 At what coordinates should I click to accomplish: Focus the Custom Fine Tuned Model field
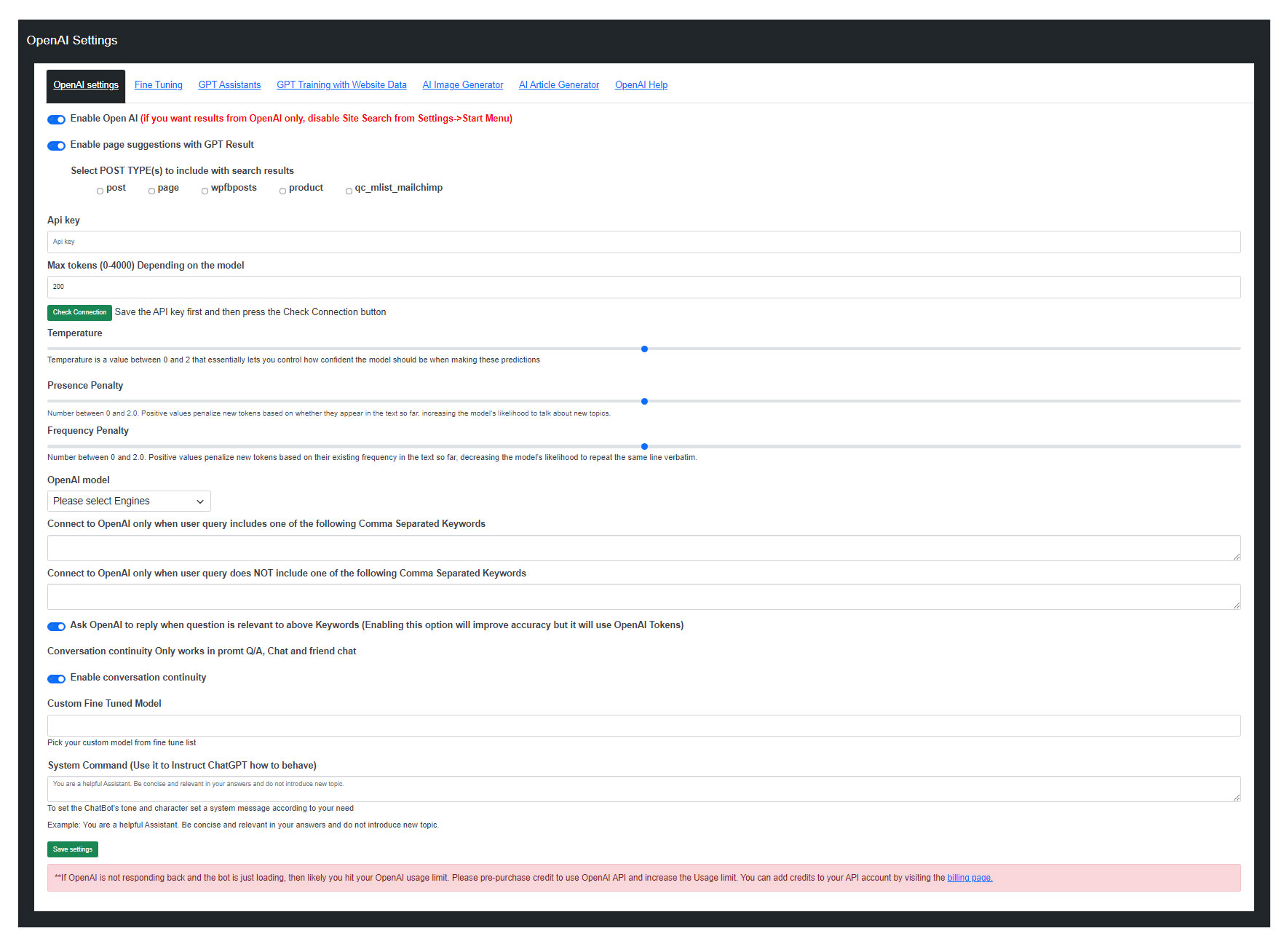pos(643,726)
